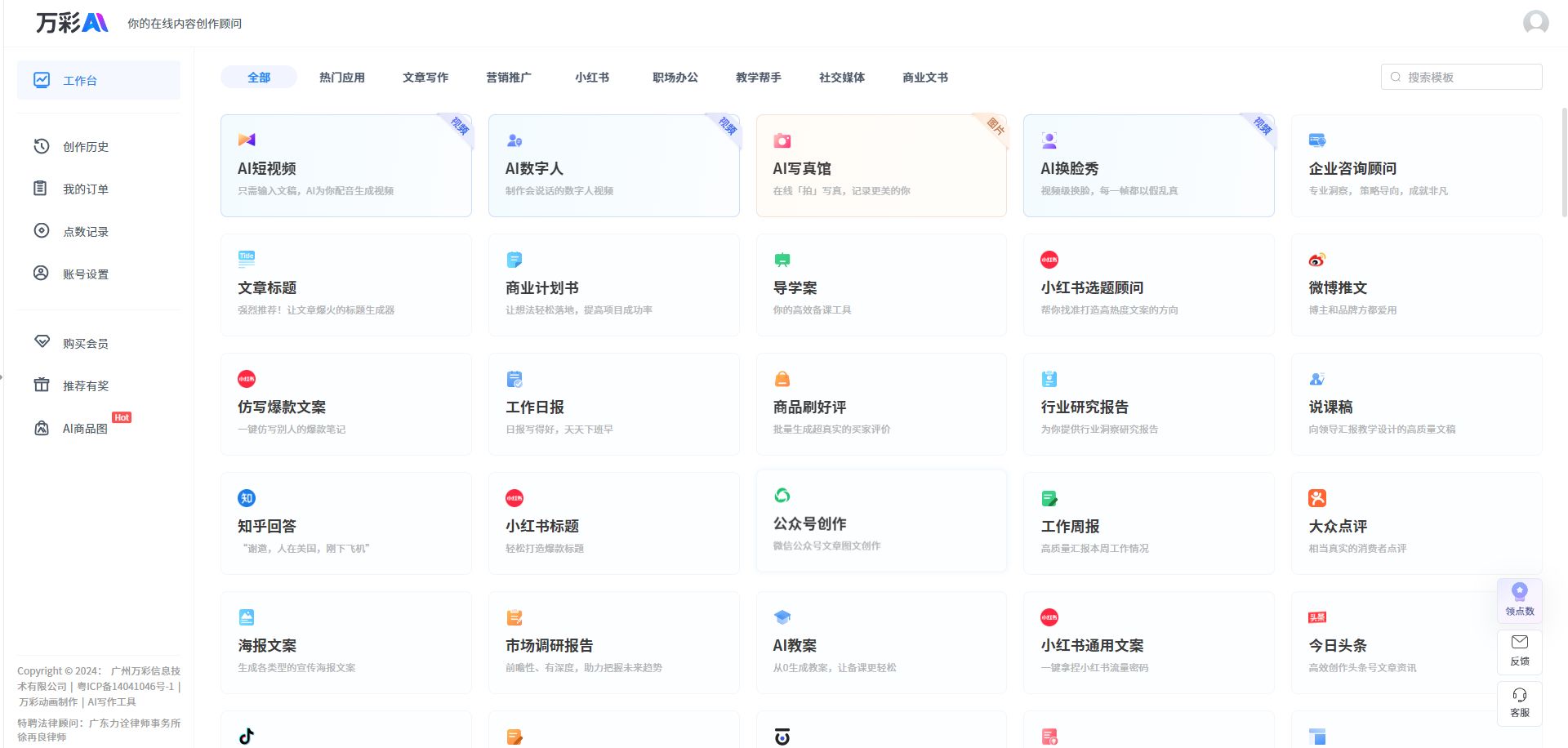The height and width of the screenshot is (748, 1568).
Task: Click the page vertical scrollbar
Action: [1564, 163]
